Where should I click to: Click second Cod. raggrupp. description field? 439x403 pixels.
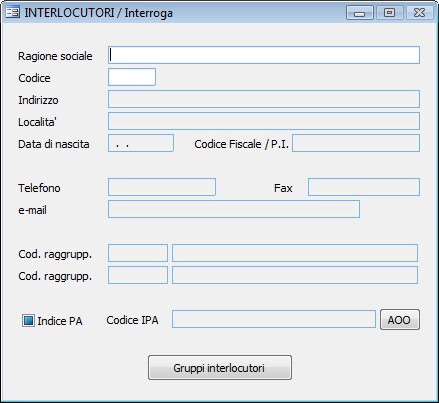click(295, 275)
